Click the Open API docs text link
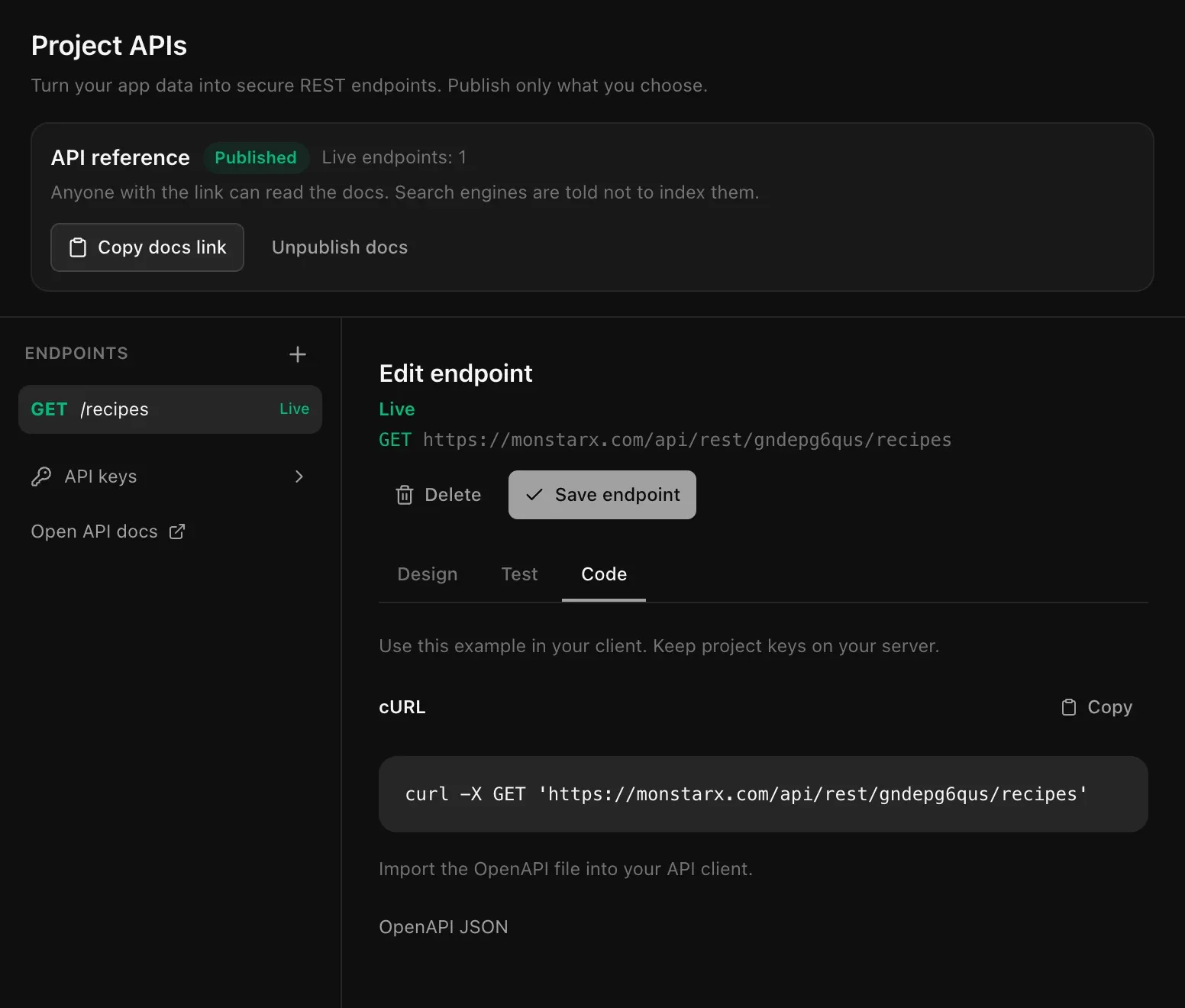This screenshot has width=1185, height=1008. click(95, 531)
